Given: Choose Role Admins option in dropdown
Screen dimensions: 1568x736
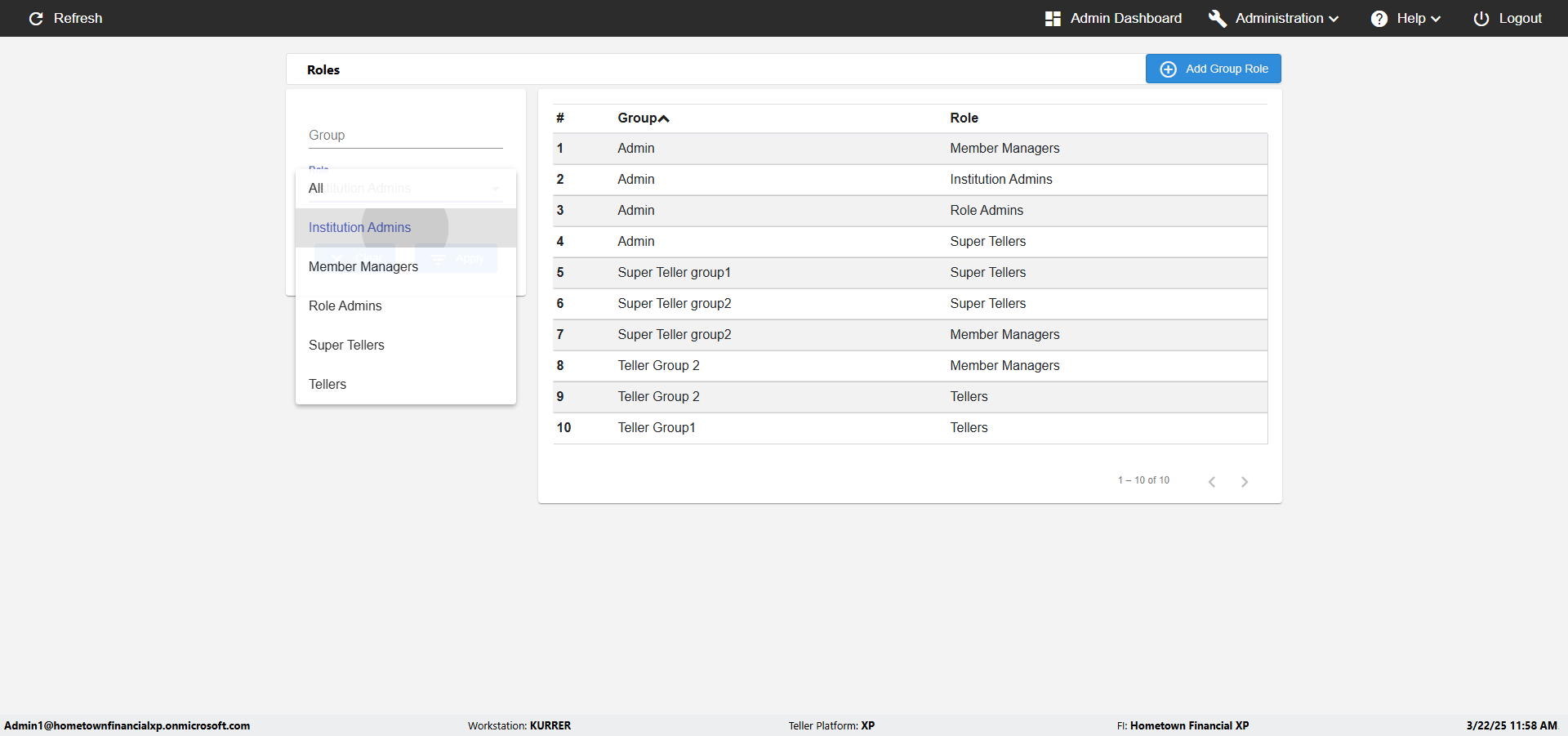Looking at the screenshot, I should (x=406, y=306).
